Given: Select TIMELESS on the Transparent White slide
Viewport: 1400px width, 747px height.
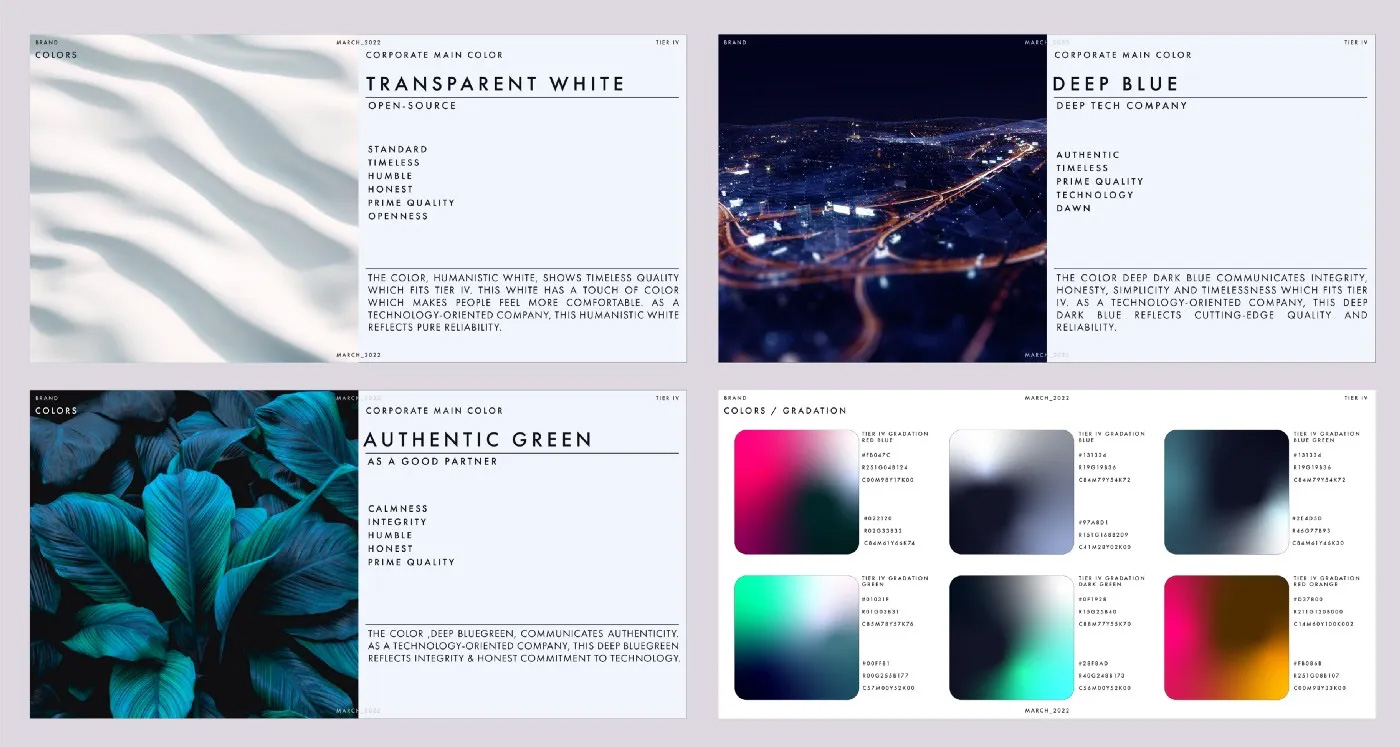Looking at the screenshot, I should pos(394,162).
